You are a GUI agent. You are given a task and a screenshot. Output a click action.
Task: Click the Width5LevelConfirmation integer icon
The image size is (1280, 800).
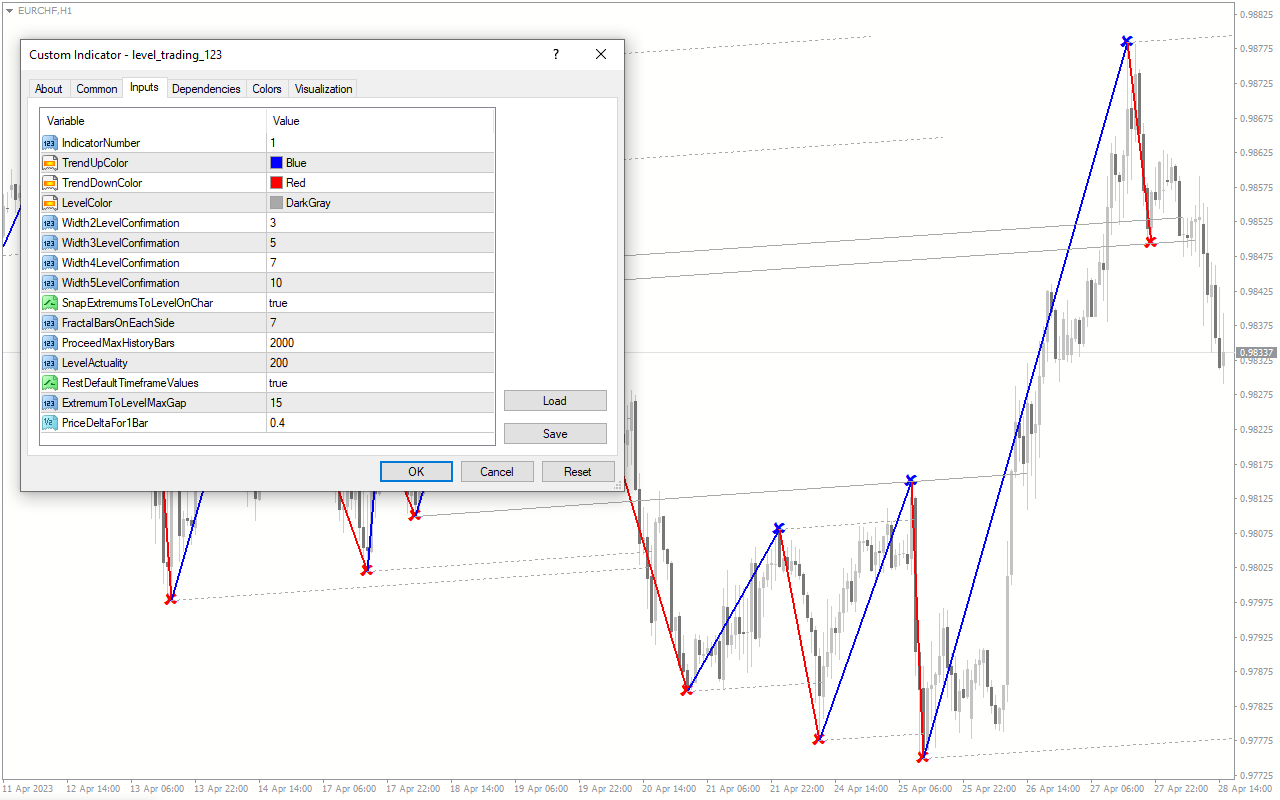click(50, 283)
